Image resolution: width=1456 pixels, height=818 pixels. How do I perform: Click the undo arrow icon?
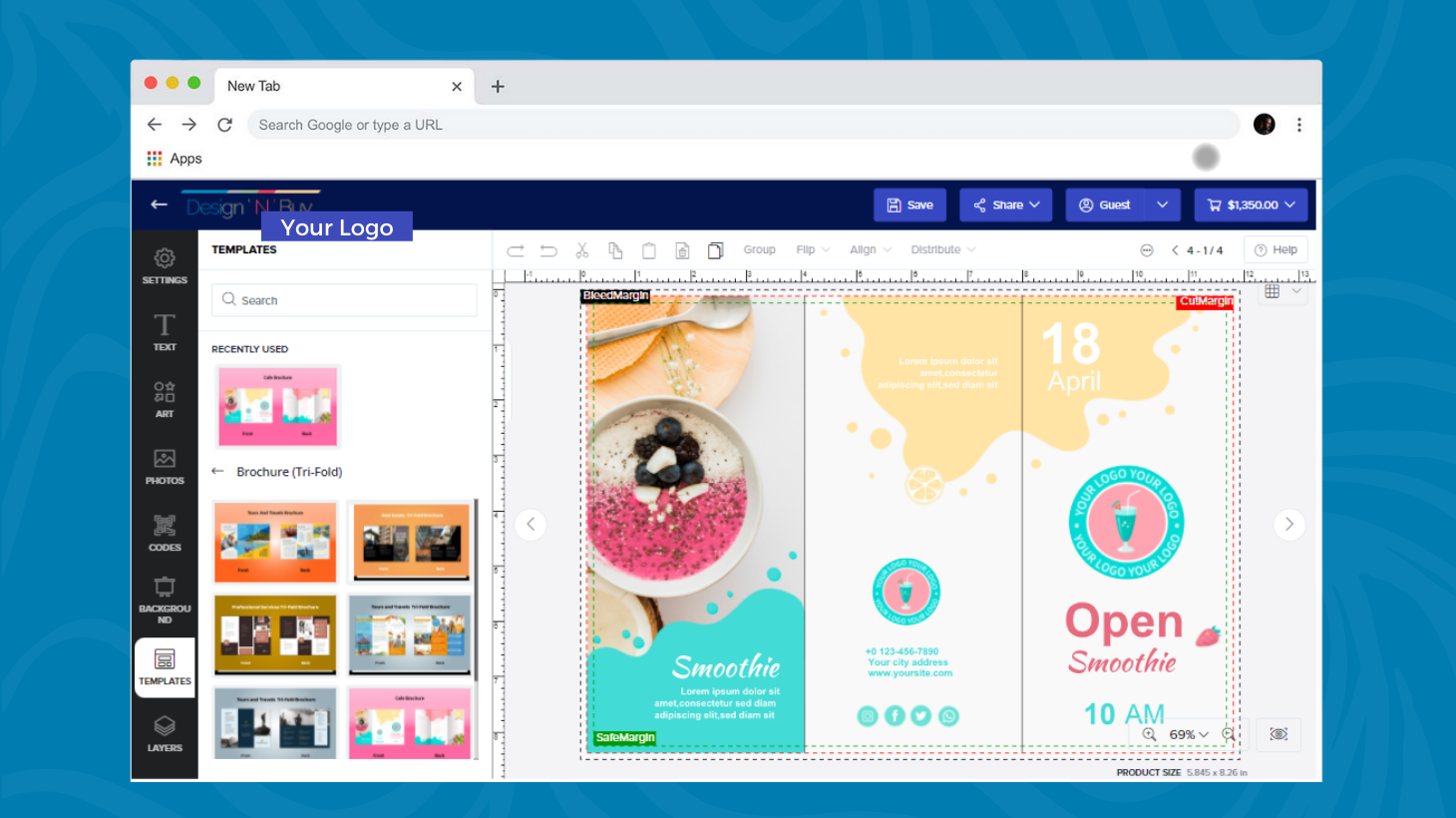(548, 250)
